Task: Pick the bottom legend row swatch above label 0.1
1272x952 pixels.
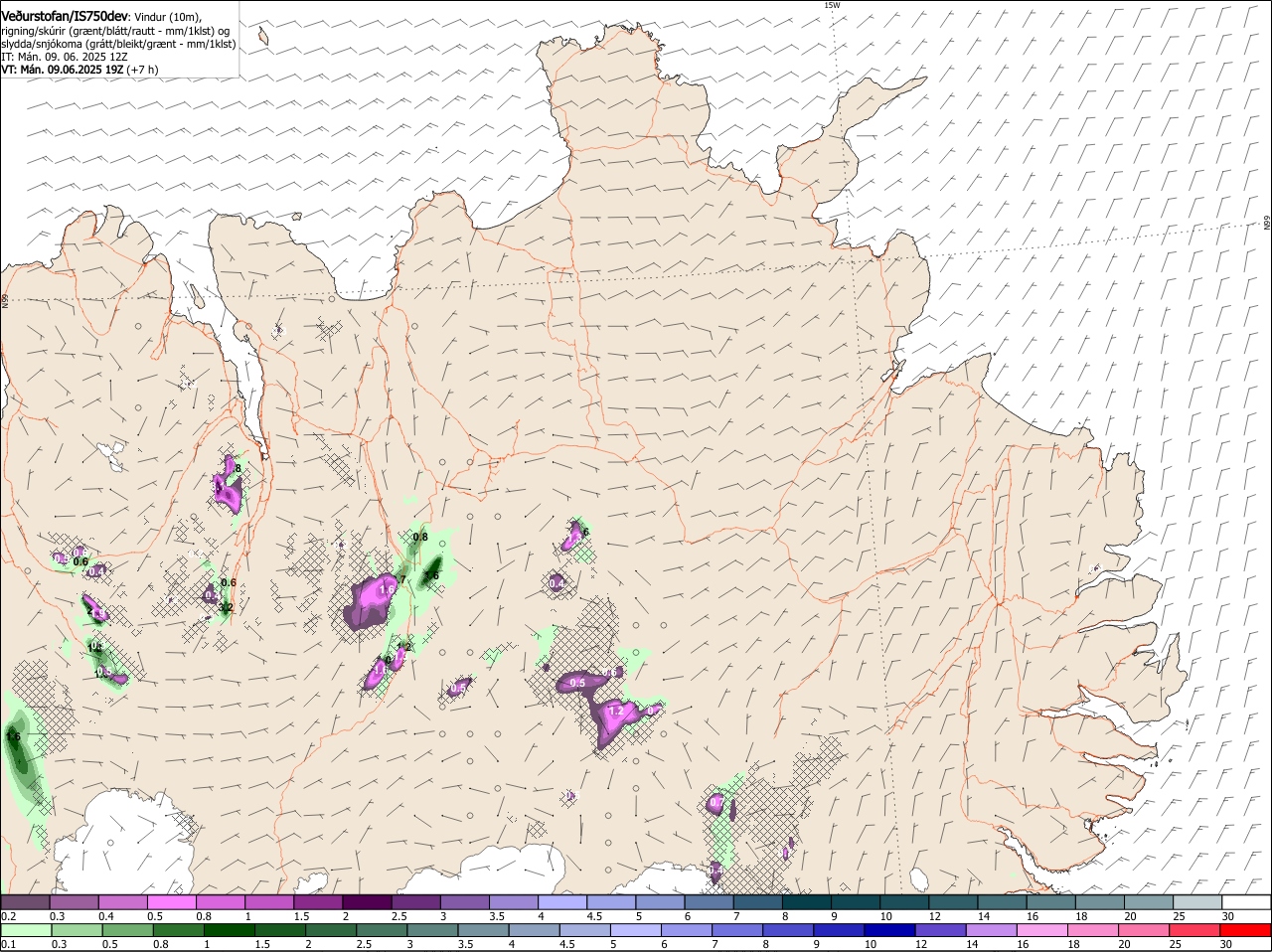Action: click(26, 930)
